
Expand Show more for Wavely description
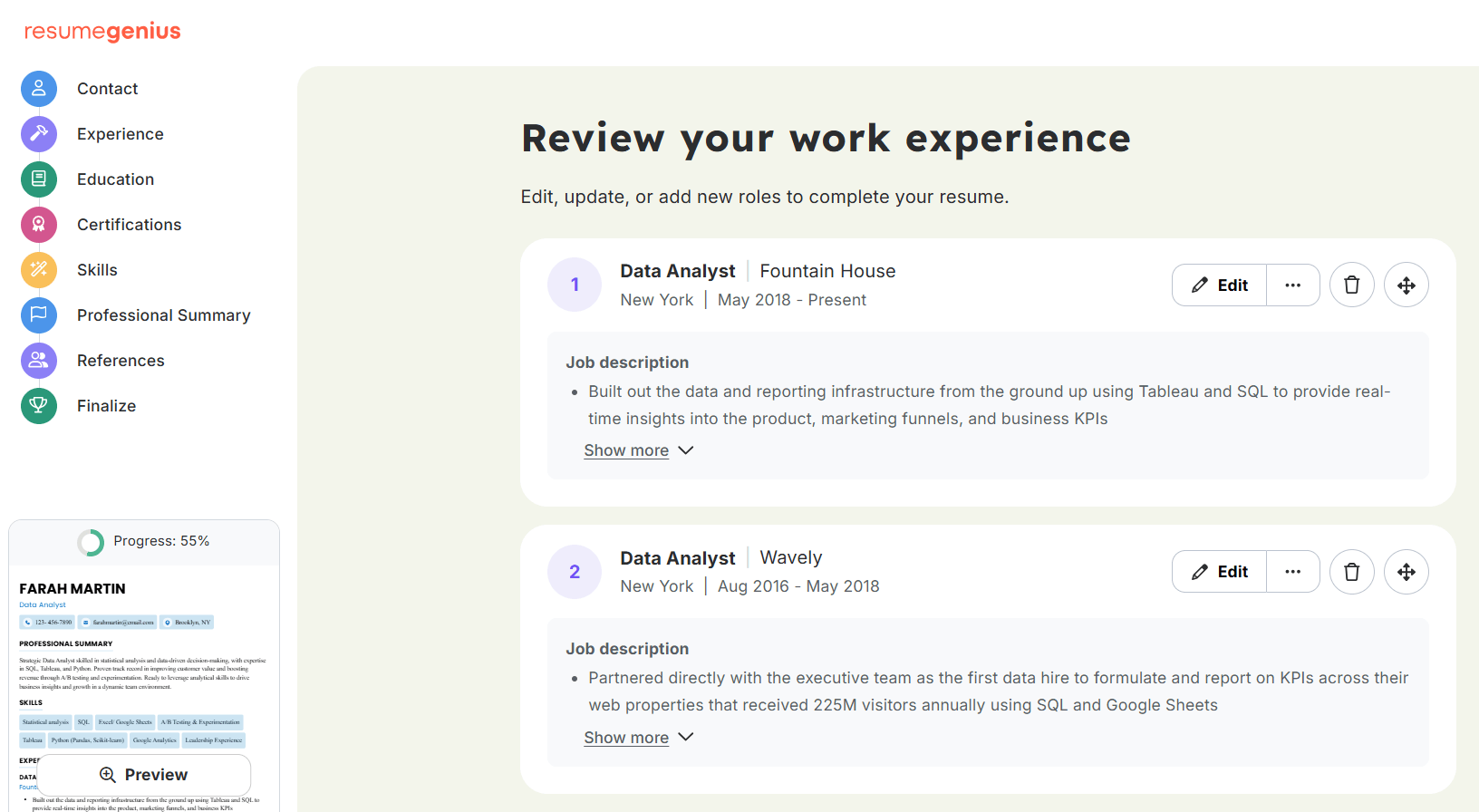click(626, 737)
